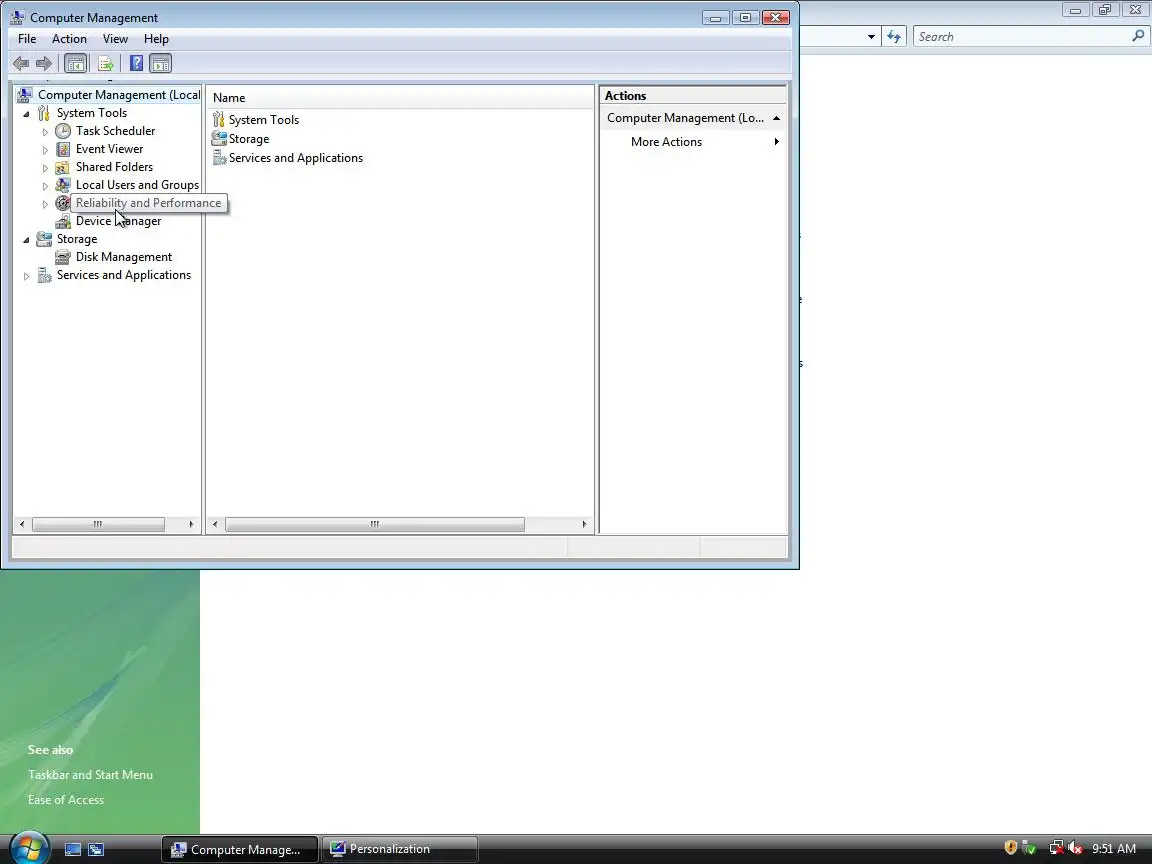
Task: Open address dropdown arrow in Personalization window
Action: (x=871, y=37)
